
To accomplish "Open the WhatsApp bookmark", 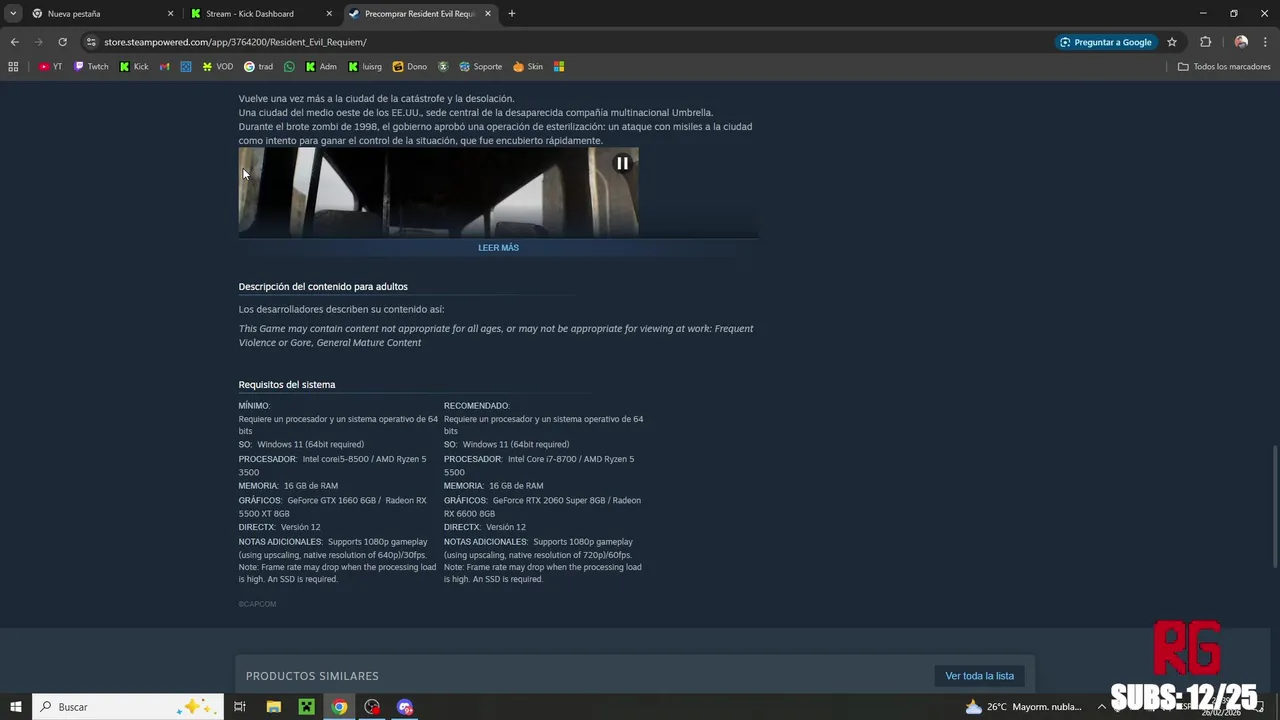I will click(x=290, y=67).
